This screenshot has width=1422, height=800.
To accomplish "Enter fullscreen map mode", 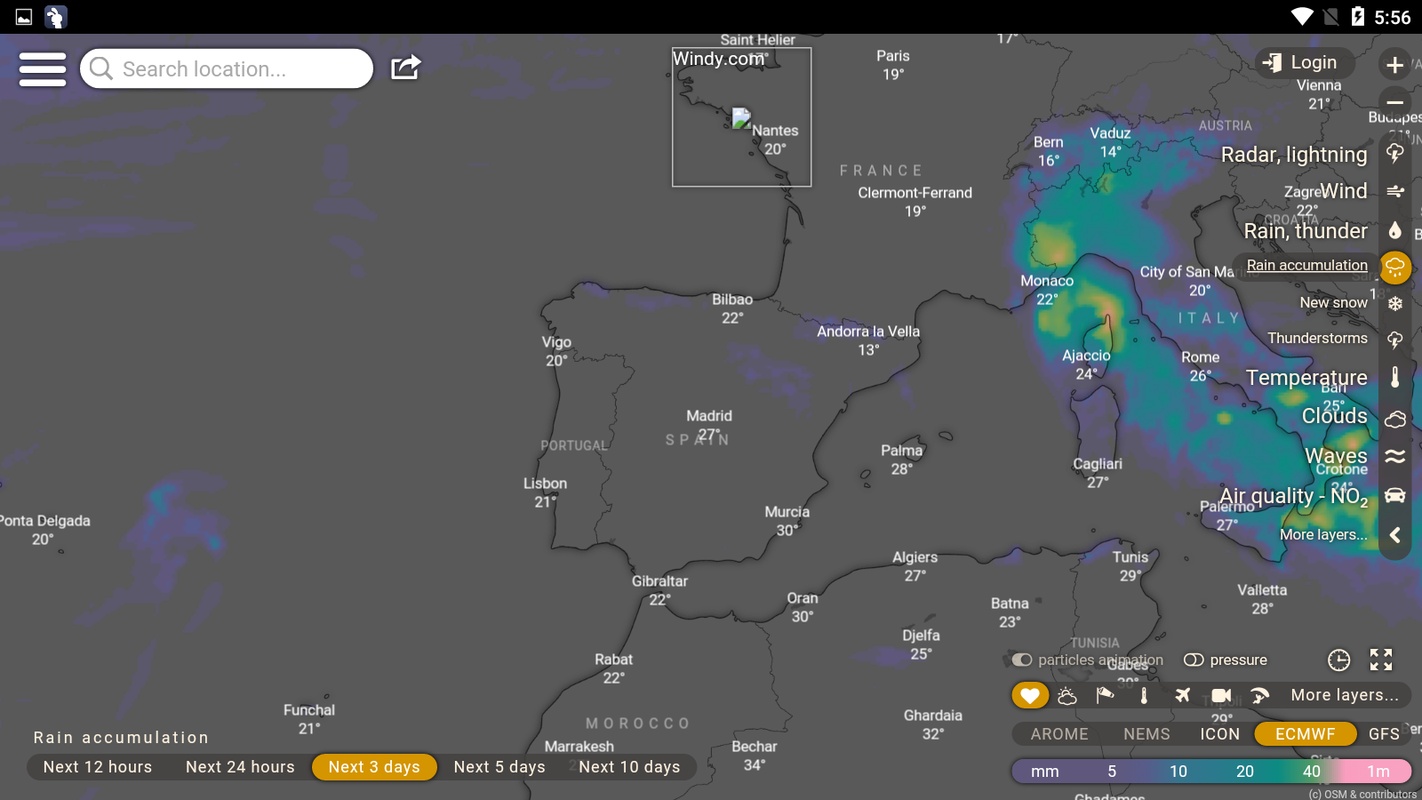I will [1381, 659].
